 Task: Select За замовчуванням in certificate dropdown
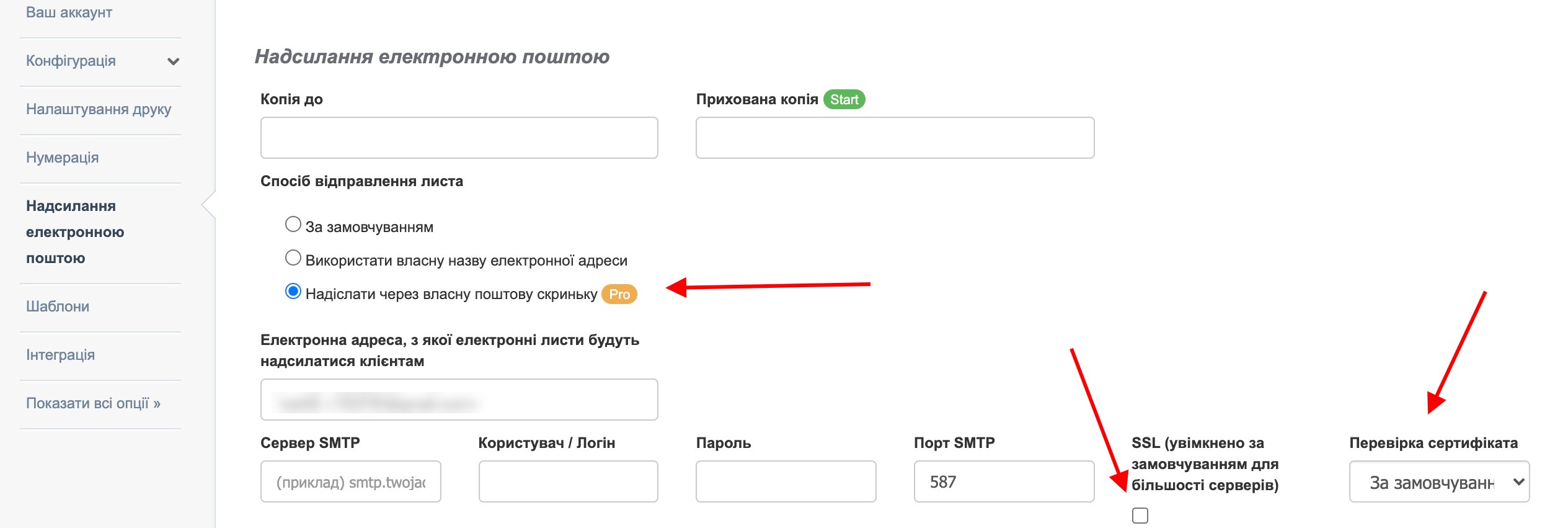click(1440, 481)
